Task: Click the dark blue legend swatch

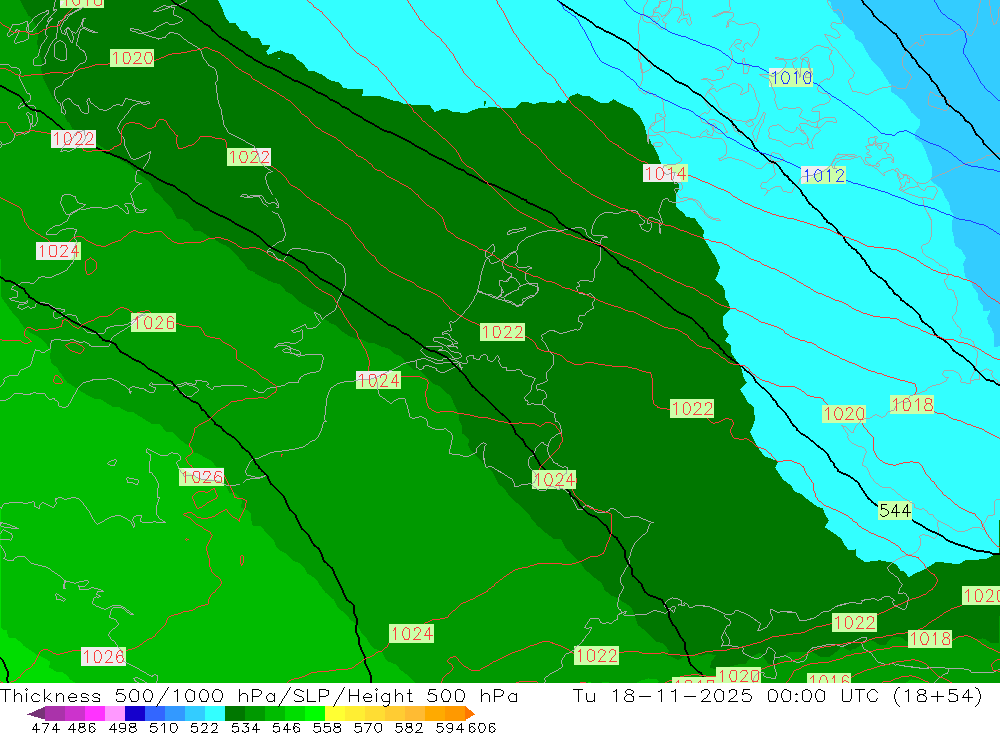Action: click(x=135, y=713)
